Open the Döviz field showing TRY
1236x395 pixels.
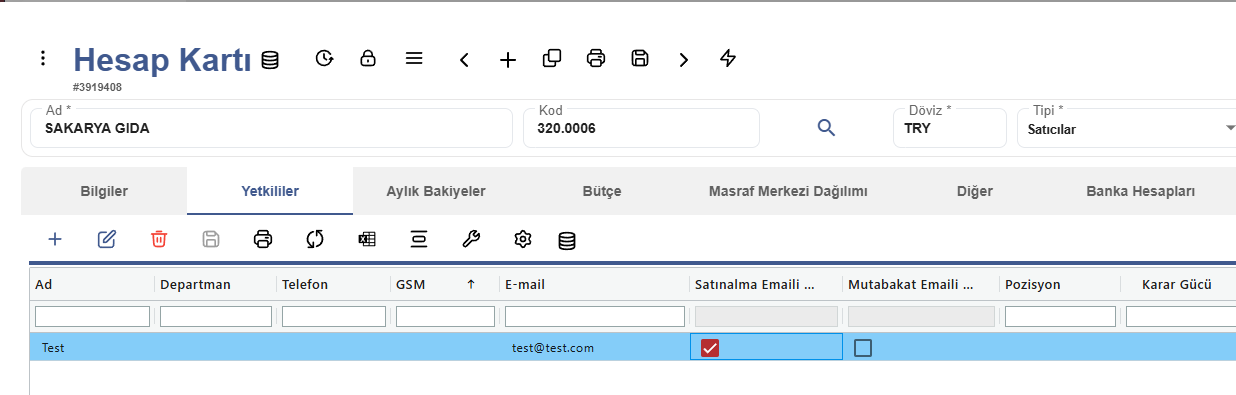pyautogui.click(x=949, y=128)
